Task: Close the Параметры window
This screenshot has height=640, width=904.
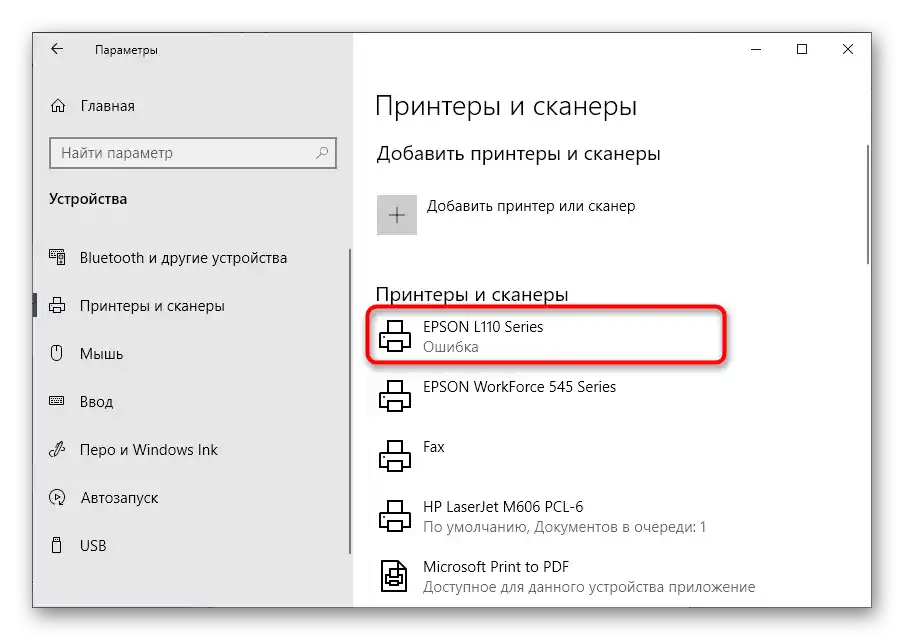Action: pyautogui.click(x=848, y=50)
